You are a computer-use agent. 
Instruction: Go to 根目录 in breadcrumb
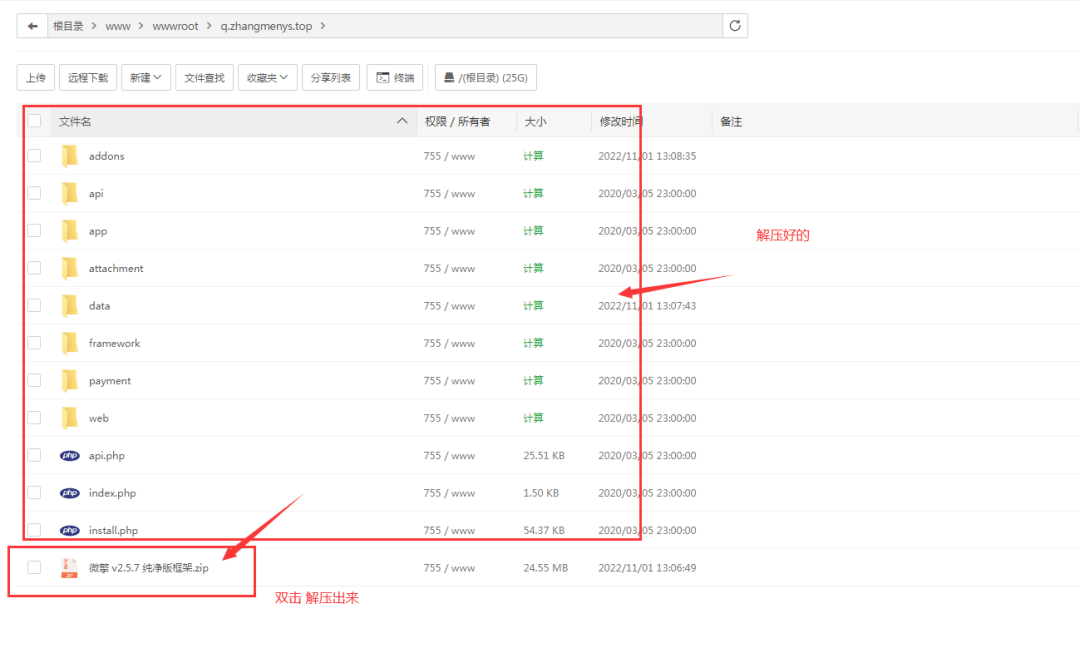point(68,26)
